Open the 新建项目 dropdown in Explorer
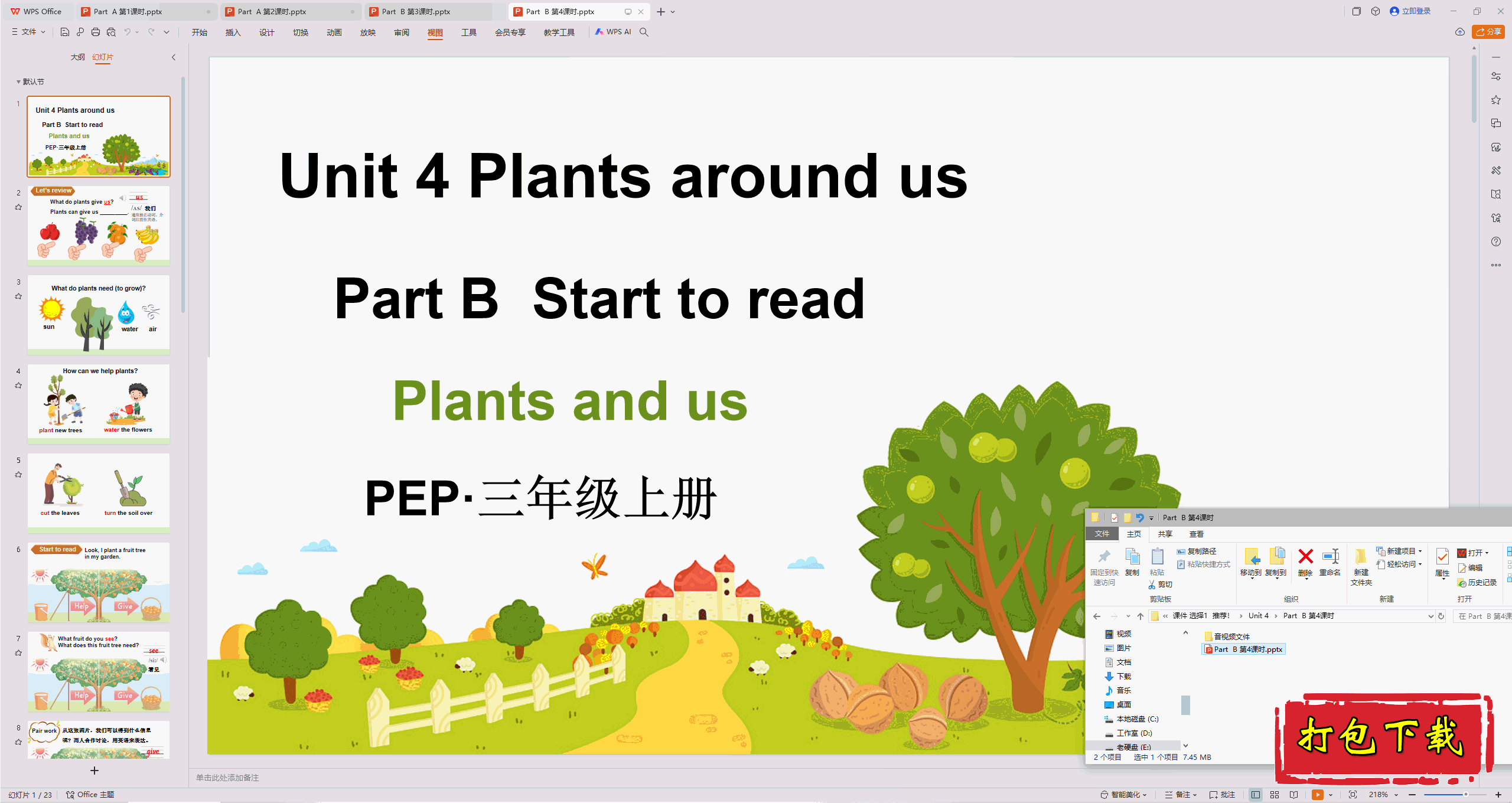The height and width of the screenshot is (803, 1512). point(1399,551)
